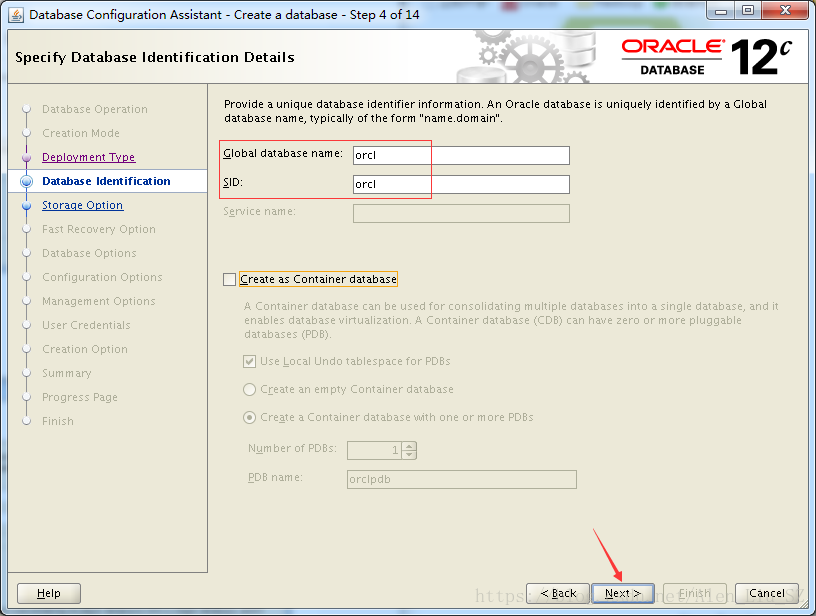The height and width of the screenshot is (616, 816).
Task: Click Fast Recovery Option step
Action: click(99, 229)
